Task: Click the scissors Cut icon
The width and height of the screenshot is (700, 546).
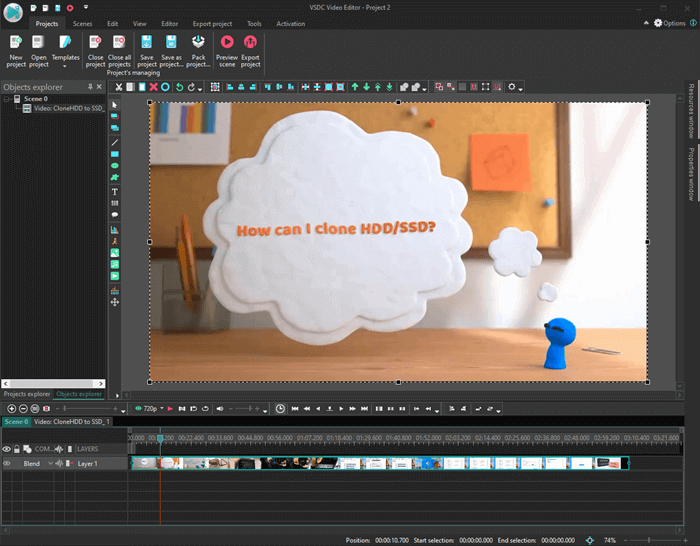Action: tap(118, 87)
